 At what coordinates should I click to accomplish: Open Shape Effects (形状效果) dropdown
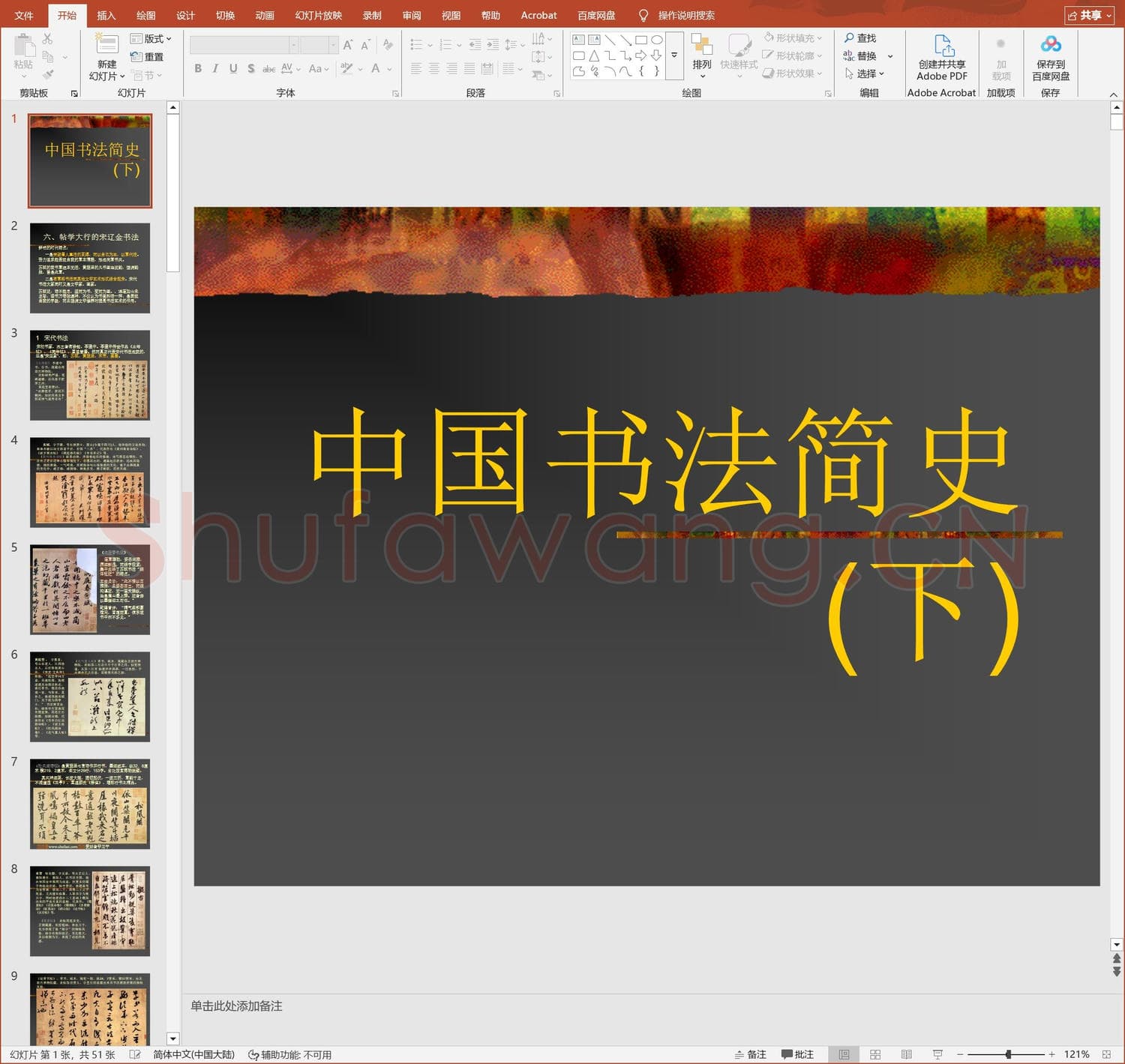tap(793, 73)
